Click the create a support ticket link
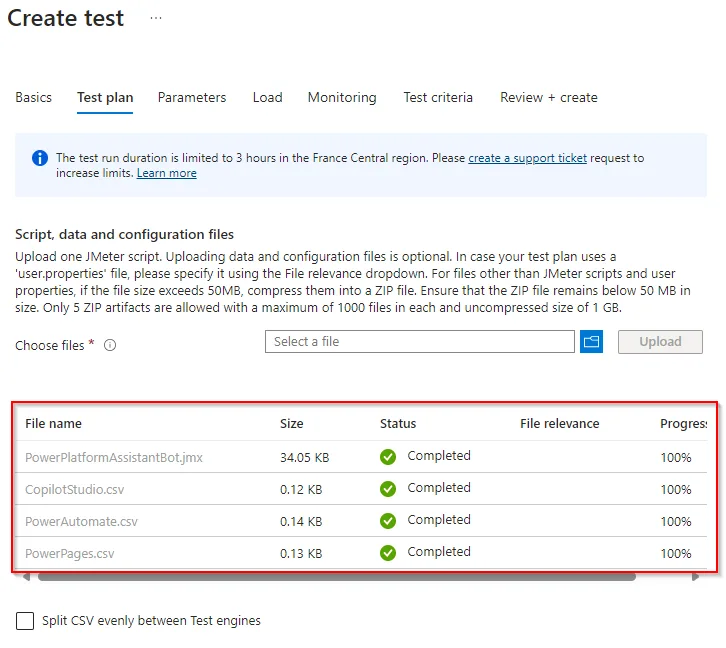Viewport: 726px width, 648px height. point(527,158)
